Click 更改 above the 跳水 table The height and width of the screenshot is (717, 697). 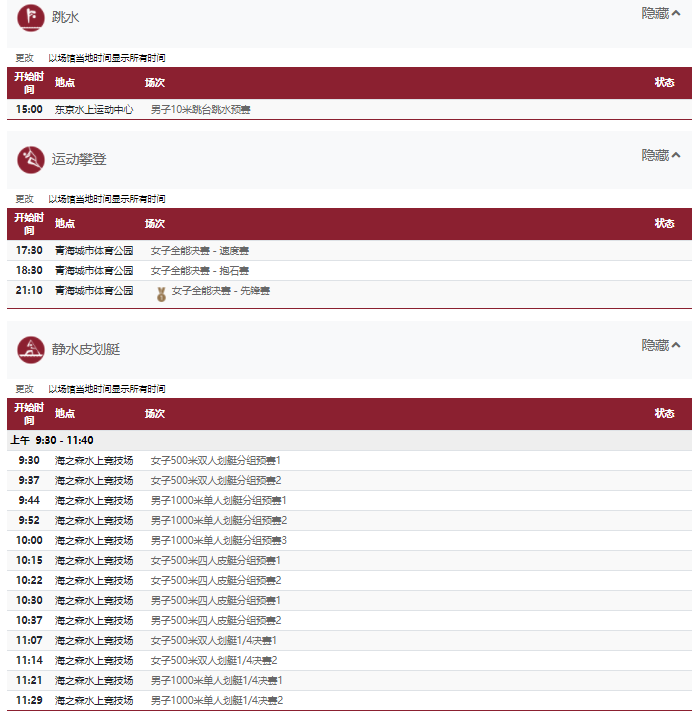(25, 58)
